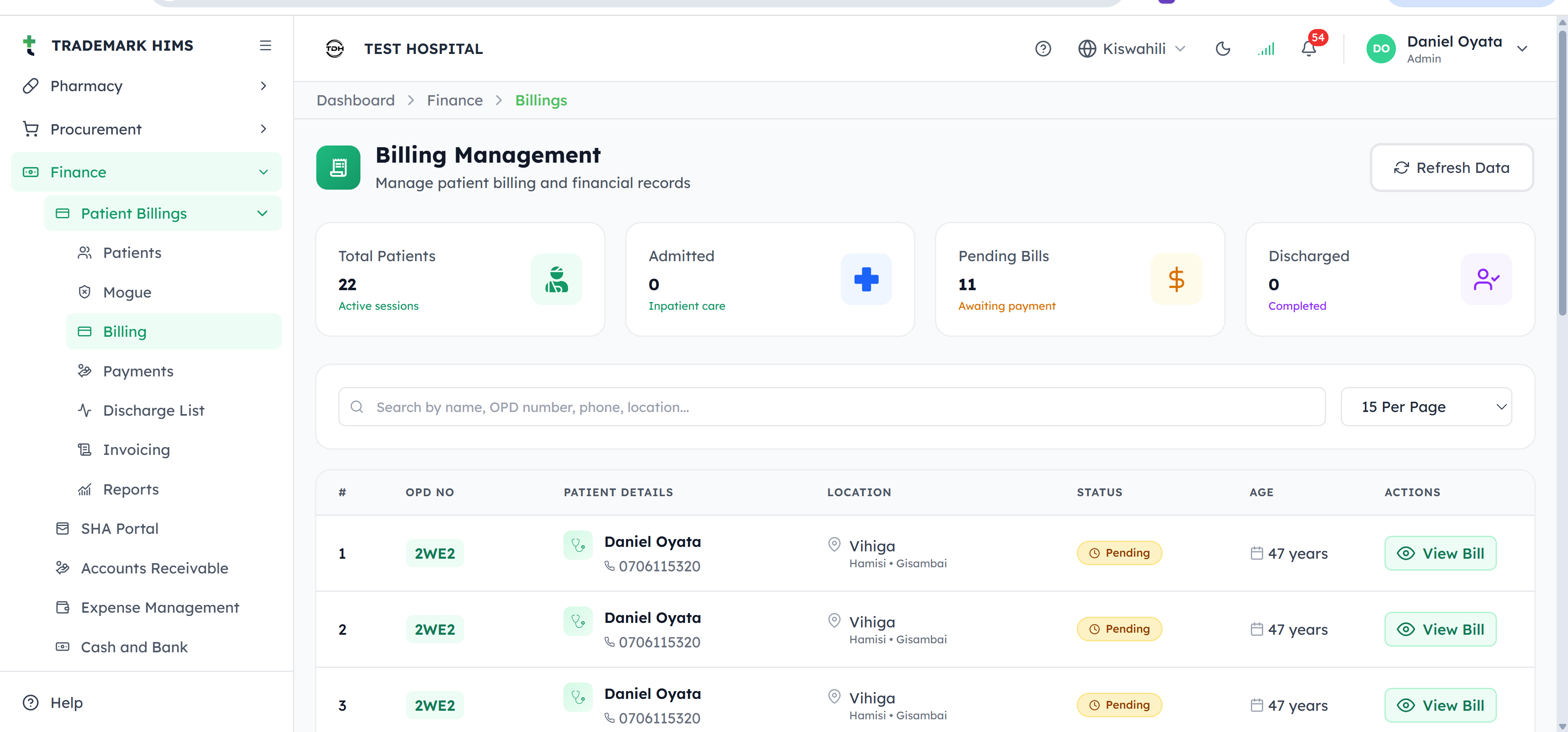The height and width of the screenshot is (732, 1568).
Task: Click the DO user avatar
Action: pos(1380,49)
